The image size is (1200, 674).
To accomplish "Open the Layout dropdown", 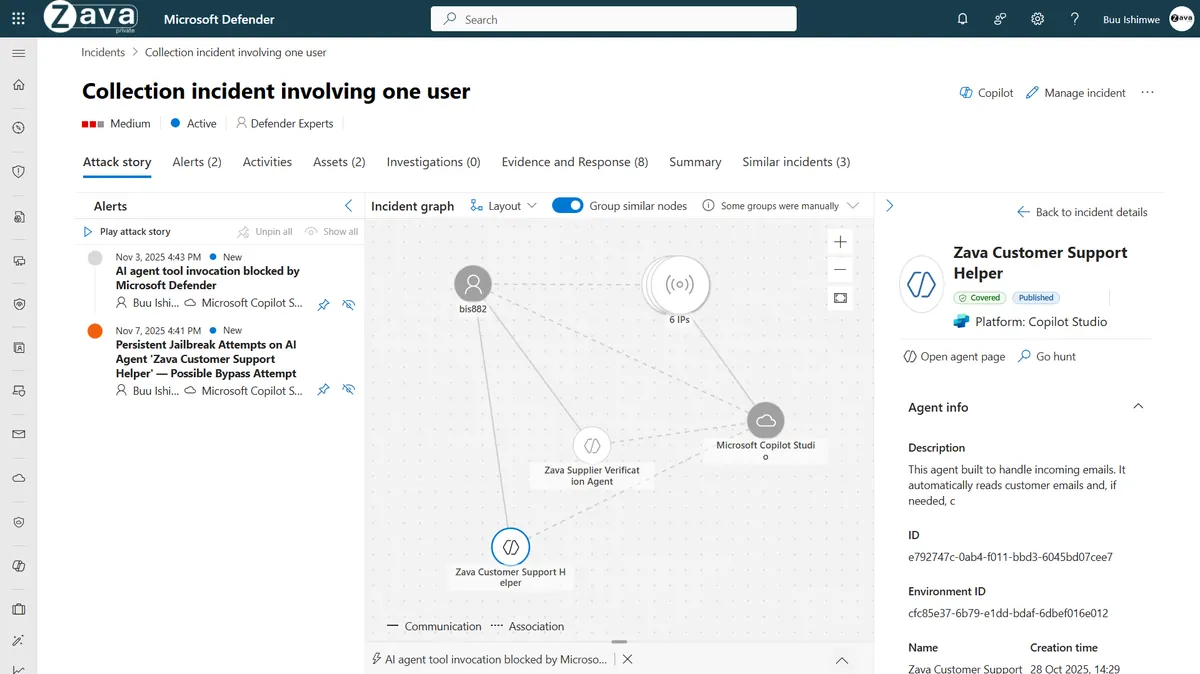I will pos(504,206).
